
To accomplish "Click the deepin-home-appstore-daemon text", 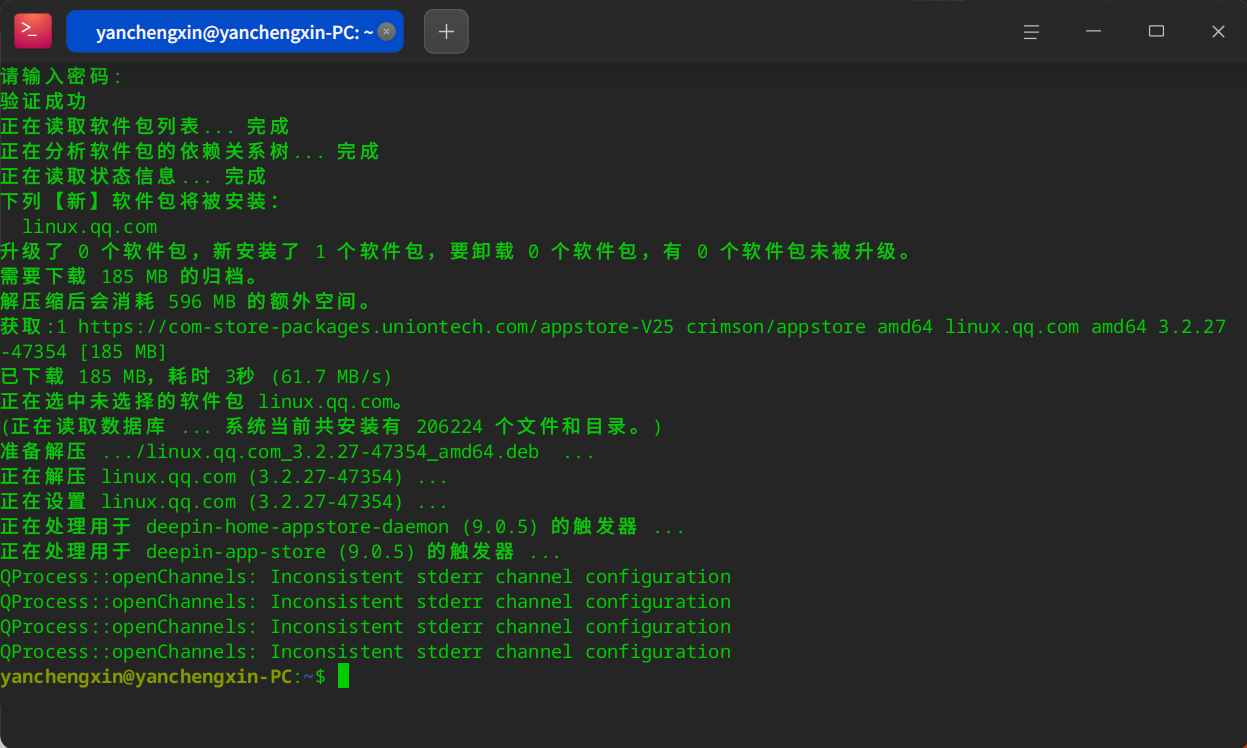I will point(298,527).
